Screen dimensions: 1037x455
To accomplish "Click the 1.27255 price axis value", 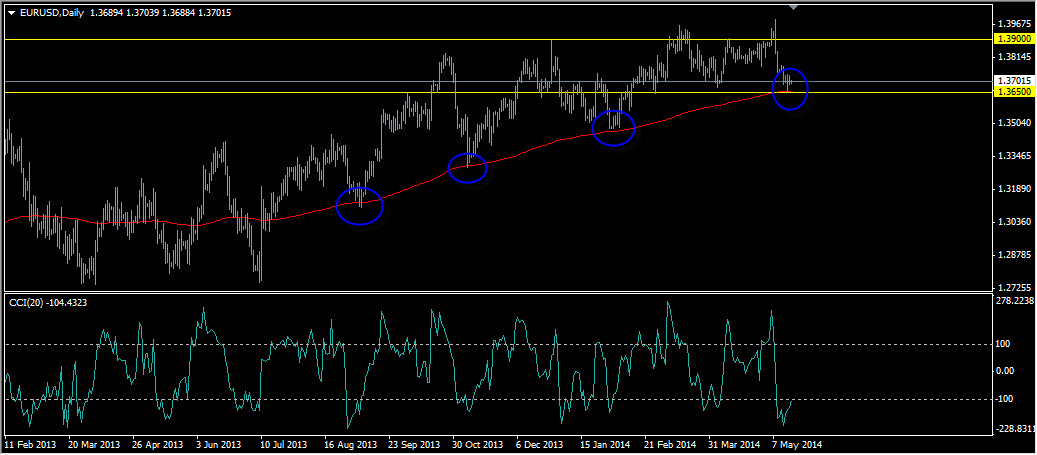I will pos(1015,288).
